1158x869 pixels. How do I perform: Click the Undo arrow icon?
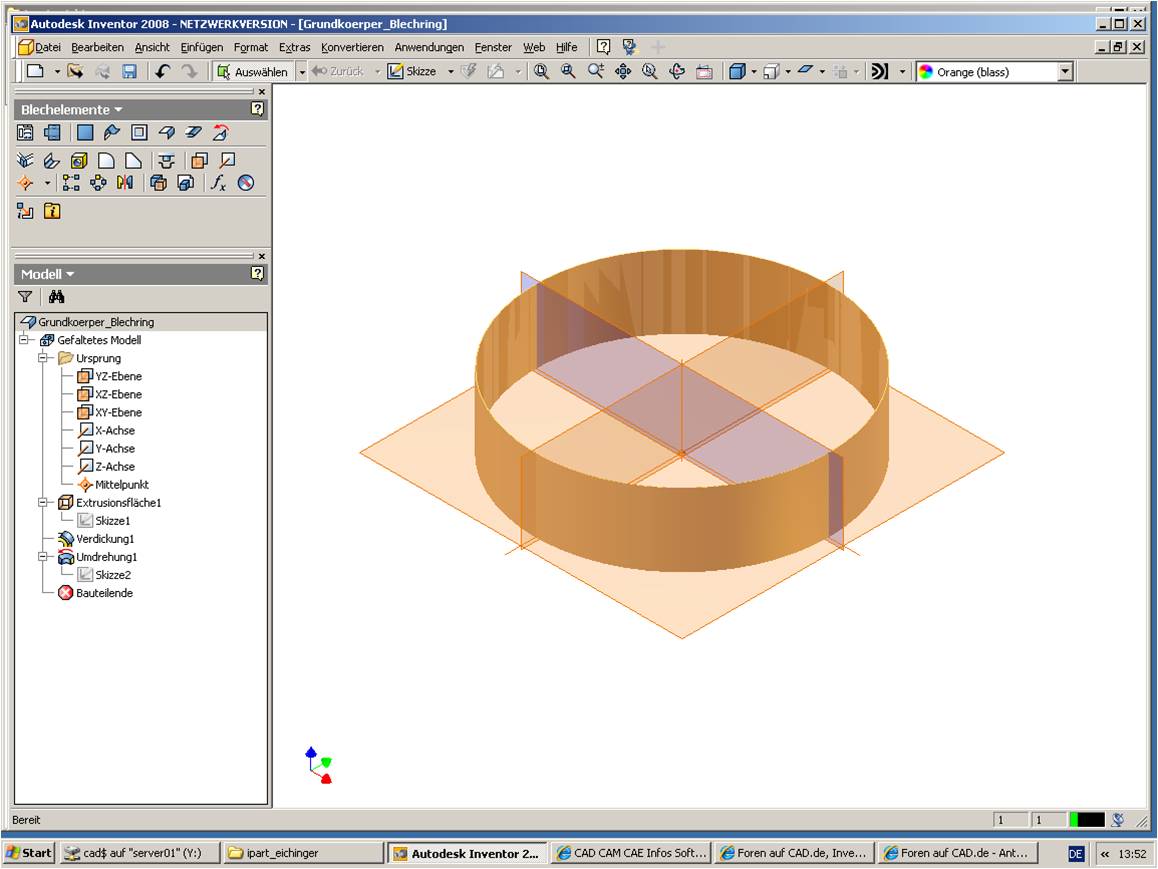(163, 72)
